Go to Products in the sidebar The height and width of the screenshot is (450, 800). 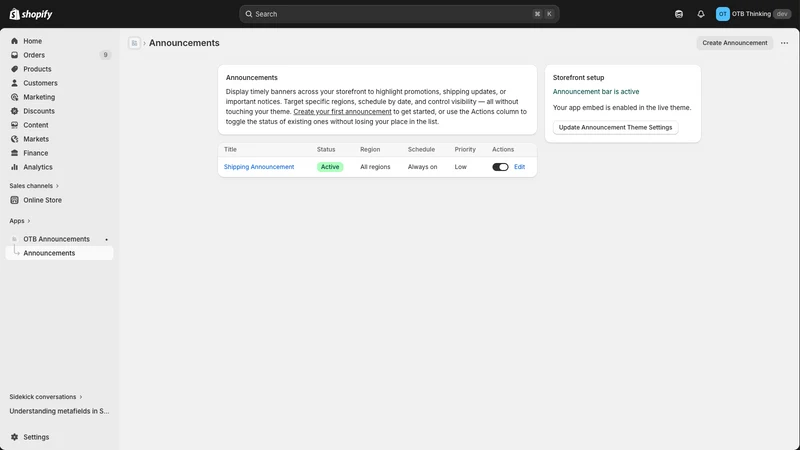(59, 69)
